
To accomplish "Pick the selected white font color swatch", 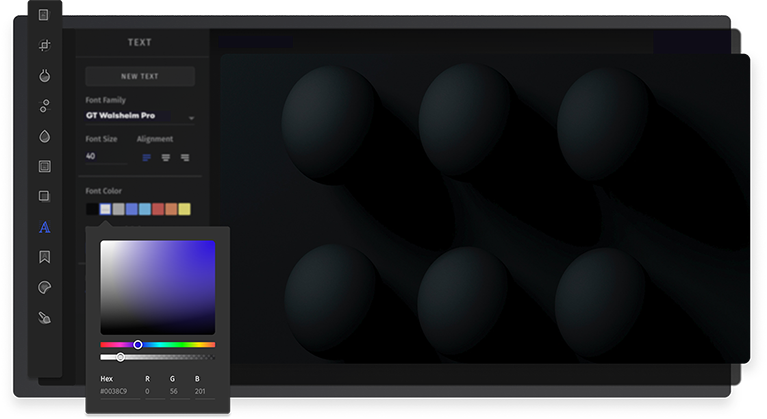I will [105, 209].
